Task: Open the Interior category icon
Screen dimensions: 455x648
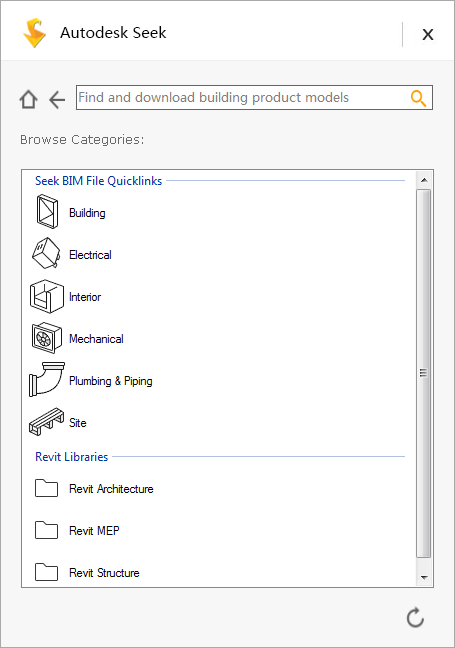Action: tap(47, 296)
